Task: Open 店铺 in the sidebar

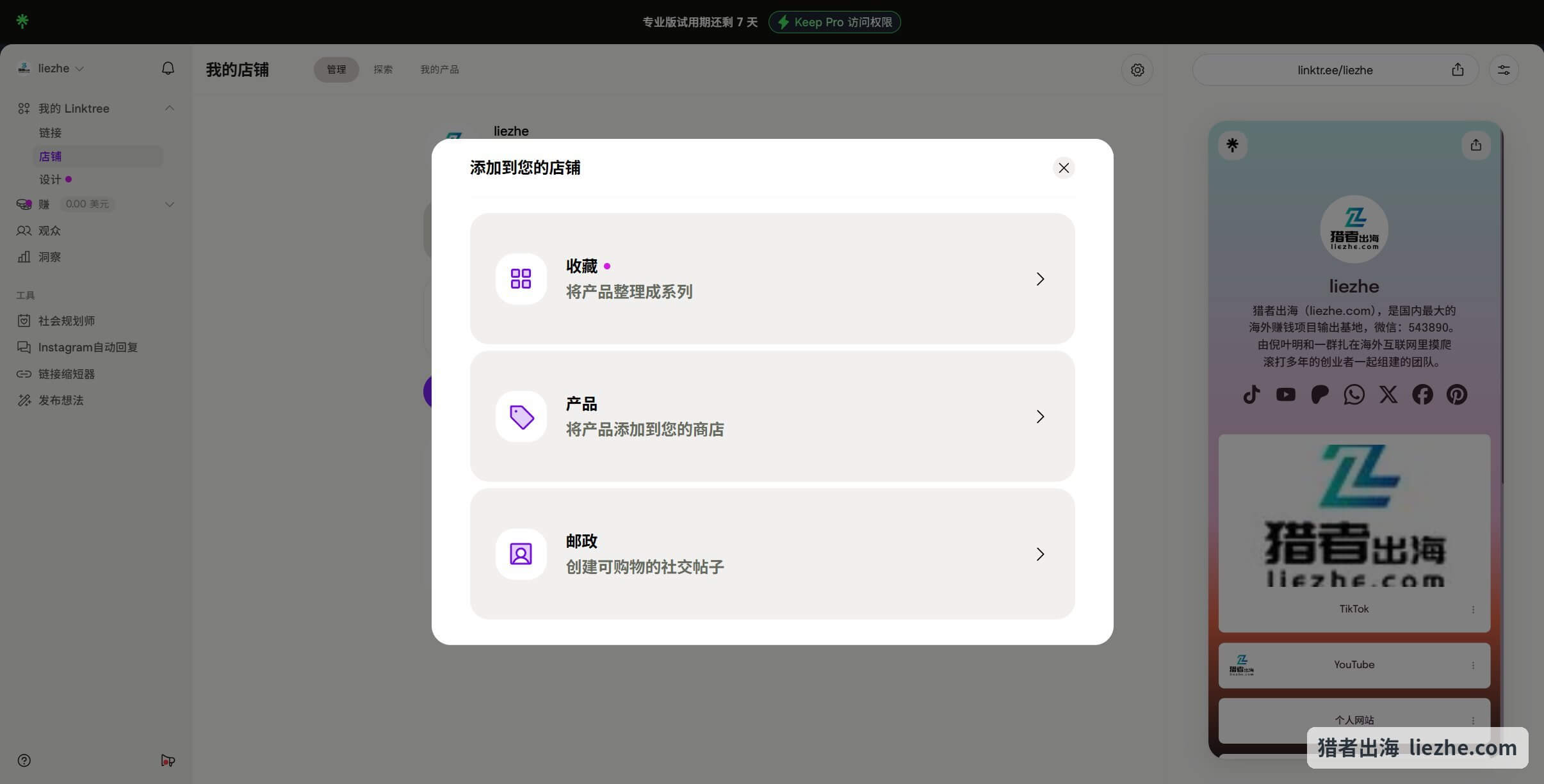Action: (97, 156)
